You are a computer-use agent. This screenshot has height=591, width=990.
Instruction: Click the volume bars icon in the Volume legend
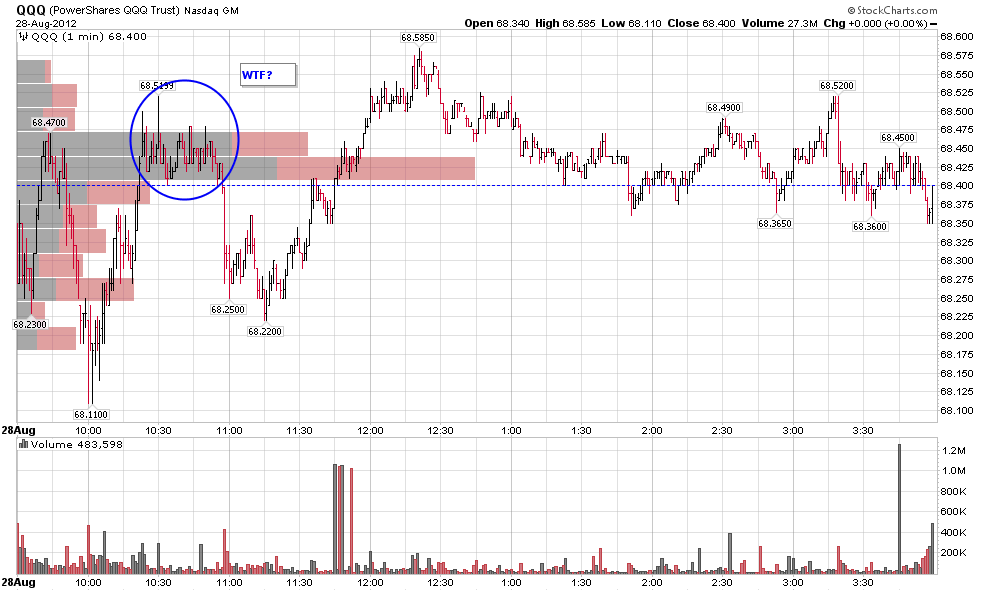click(x=23, y=444)
